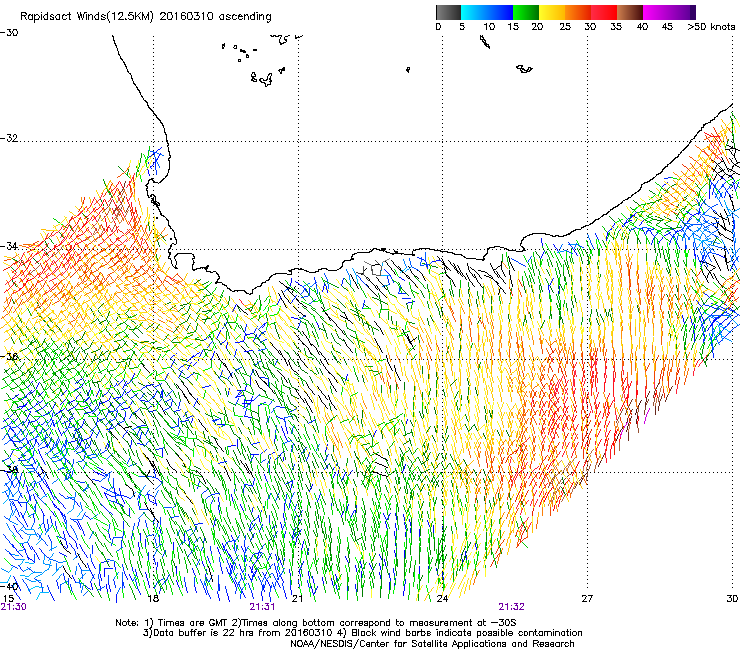Click the longitude 15 axis label
The width and height of the screenshot is (740, 650).
point(8,599)
